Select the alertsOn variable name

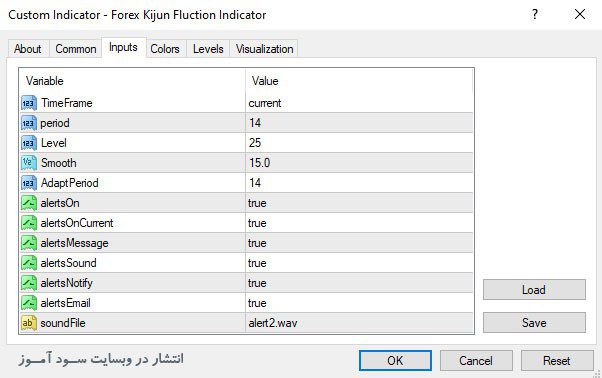(x=60, y=203)
